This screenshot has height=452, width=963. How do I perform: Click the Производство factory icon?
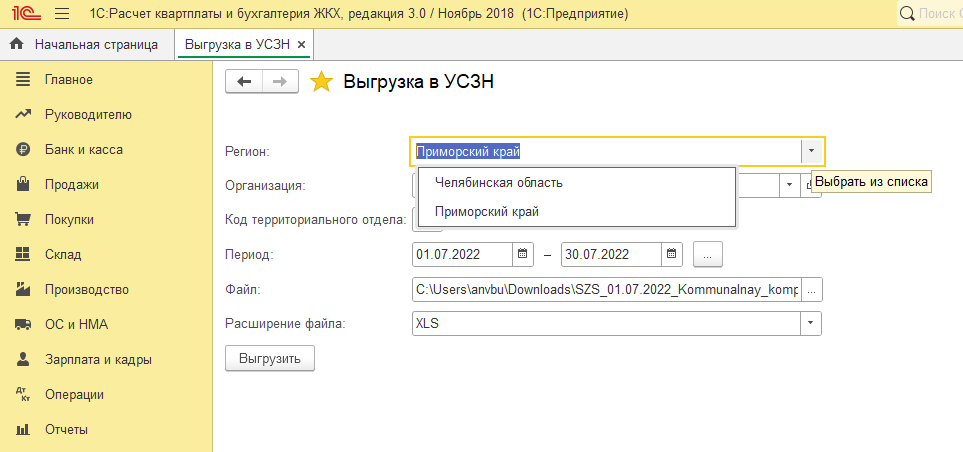23,289
